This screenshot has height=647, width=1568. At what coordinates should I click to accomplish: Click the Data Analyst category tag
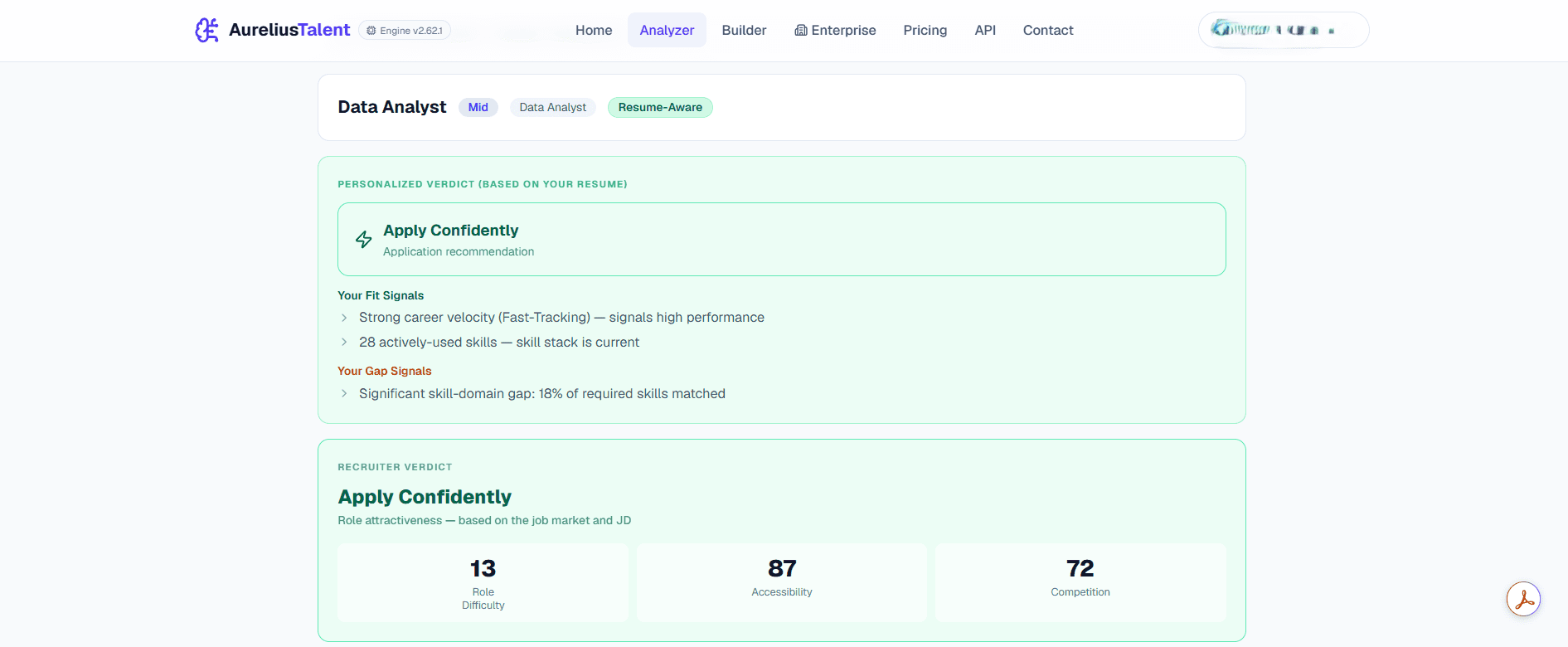[552, 107]
